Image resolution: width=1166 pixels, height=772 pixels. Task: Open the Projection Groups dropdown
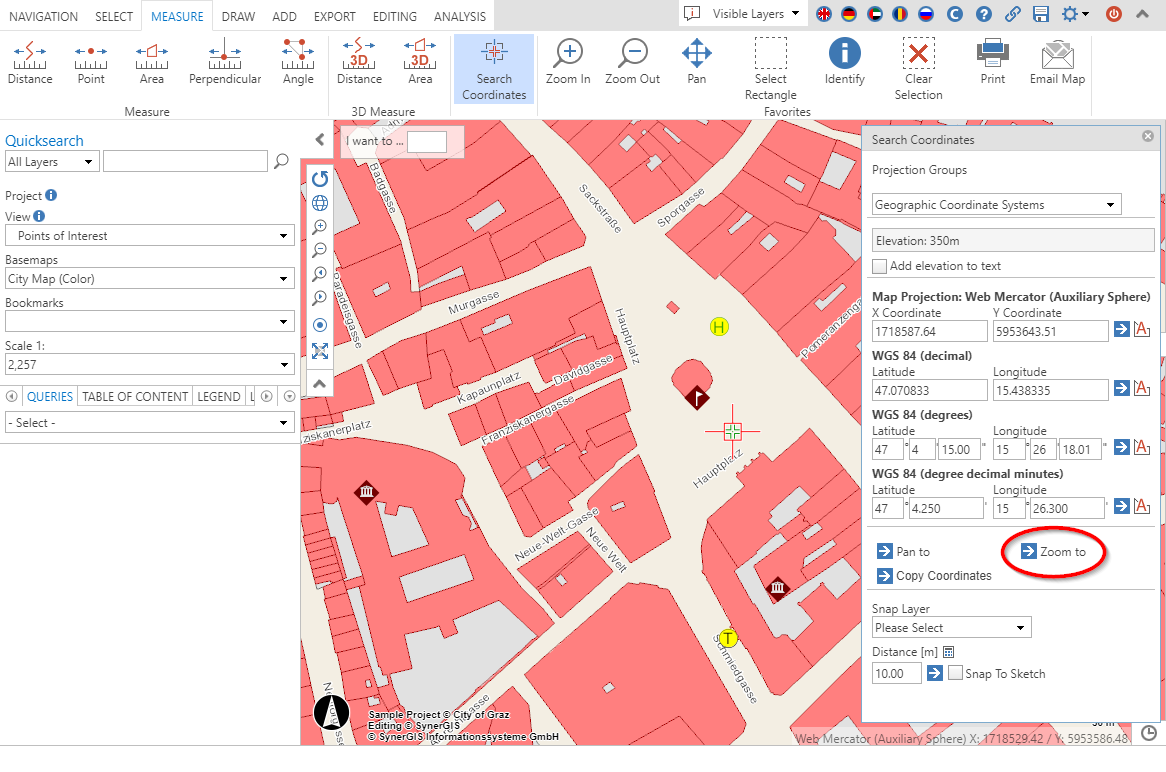[x=995, y=204]
